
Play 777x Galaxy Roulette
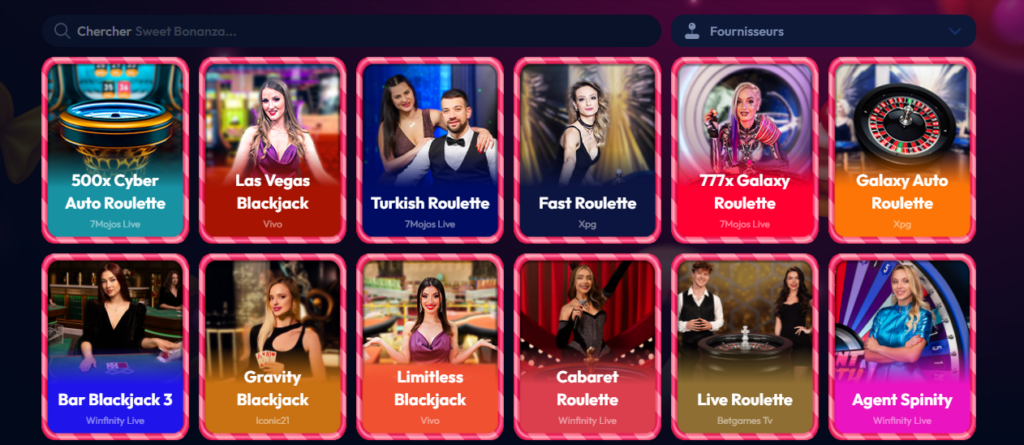pyautogui.click(x=744, y=150)
